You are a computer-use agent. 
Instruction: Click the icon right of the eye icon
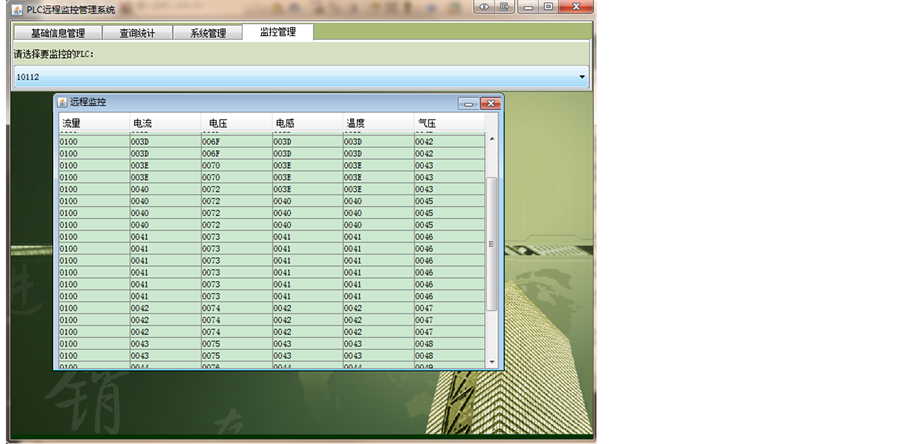pos(505,7)
